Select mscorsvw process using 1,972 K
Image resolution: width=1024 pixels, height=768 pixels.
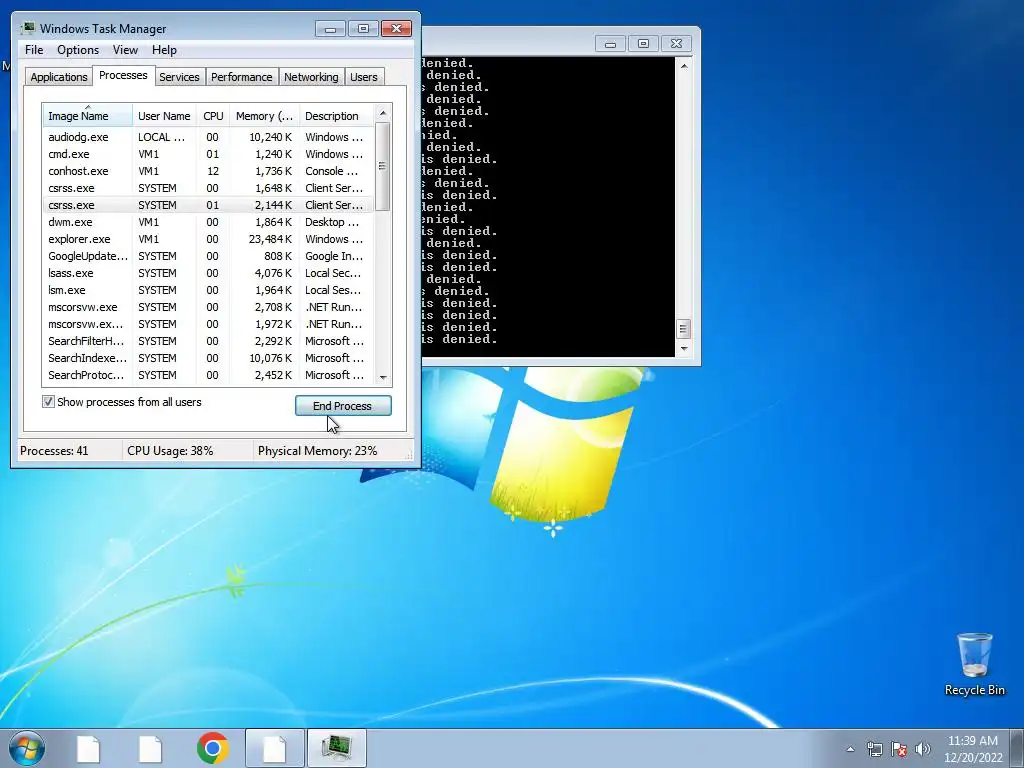click(208, 324)
